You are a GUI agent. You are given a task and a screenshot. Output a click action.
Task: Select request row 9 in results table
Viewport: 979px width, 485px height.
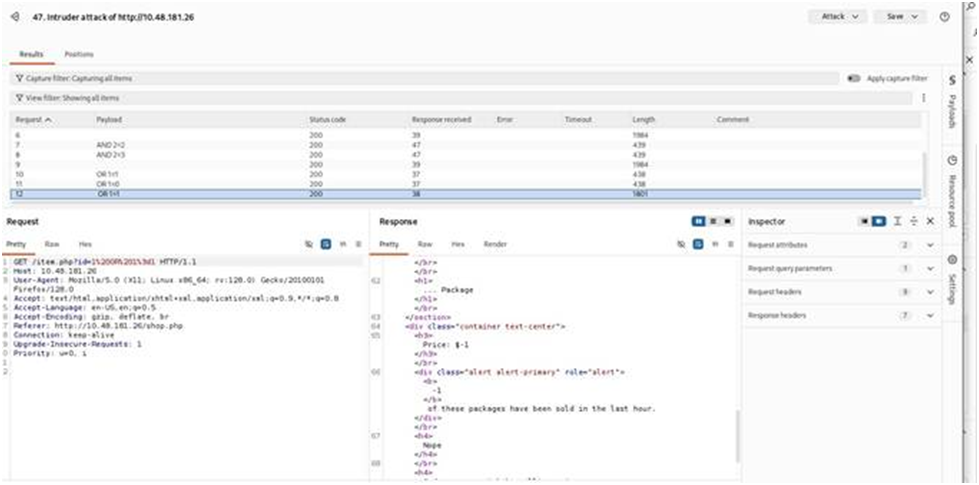click(x=465, y=164)
